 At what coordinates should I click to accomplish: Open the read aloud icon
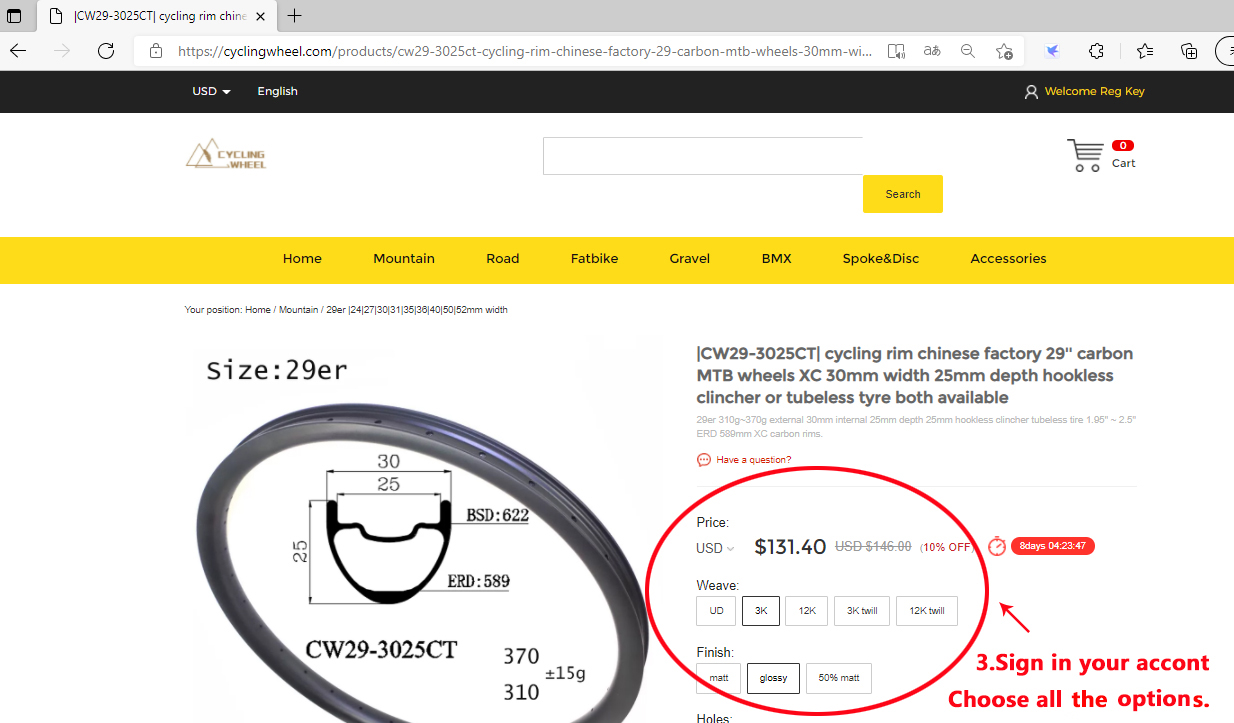click(x=896, y=51)
